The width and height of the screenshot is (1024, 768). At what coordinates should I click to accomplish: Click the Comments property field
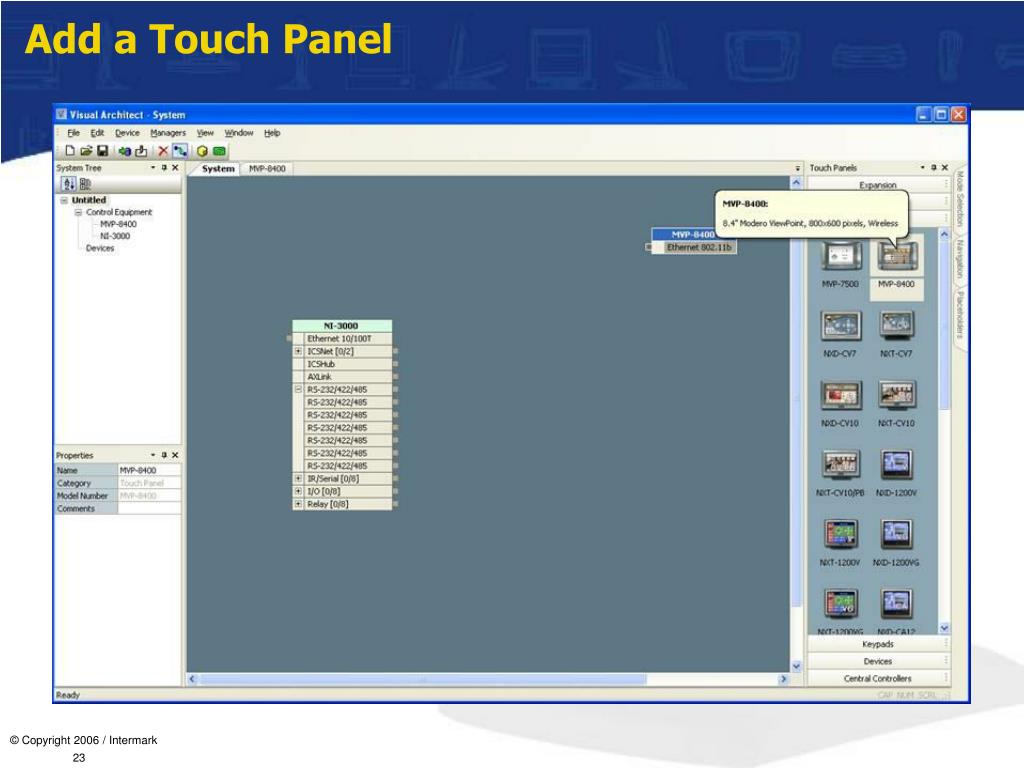(149, 509)
